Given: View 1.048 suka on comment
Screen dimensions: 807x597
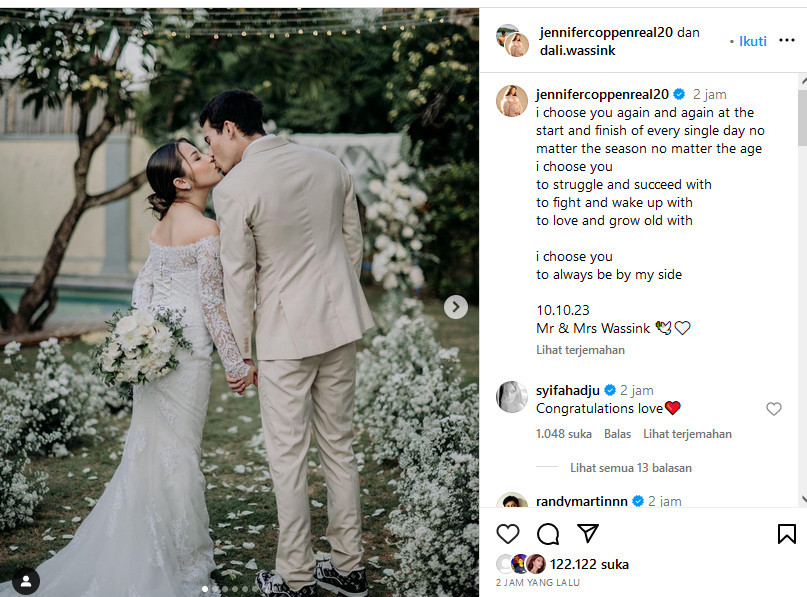Looking at the screenshot, I should point(564,434).
